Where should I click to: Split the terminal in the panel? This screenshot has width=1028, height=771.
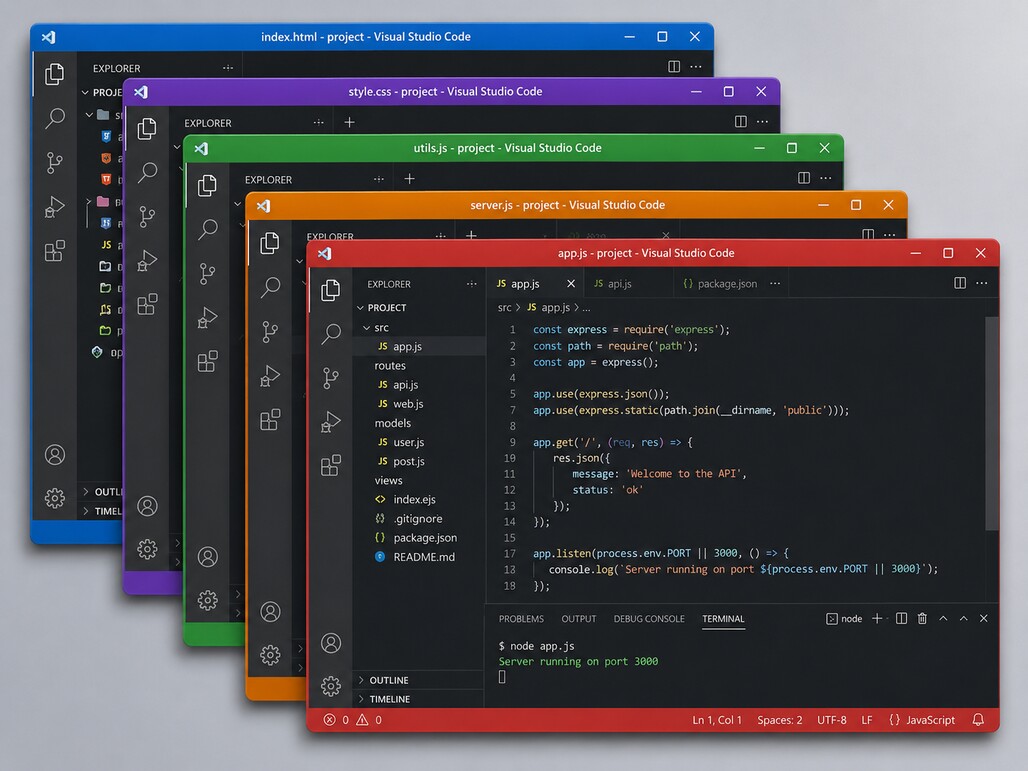click(x=901, y=618)
